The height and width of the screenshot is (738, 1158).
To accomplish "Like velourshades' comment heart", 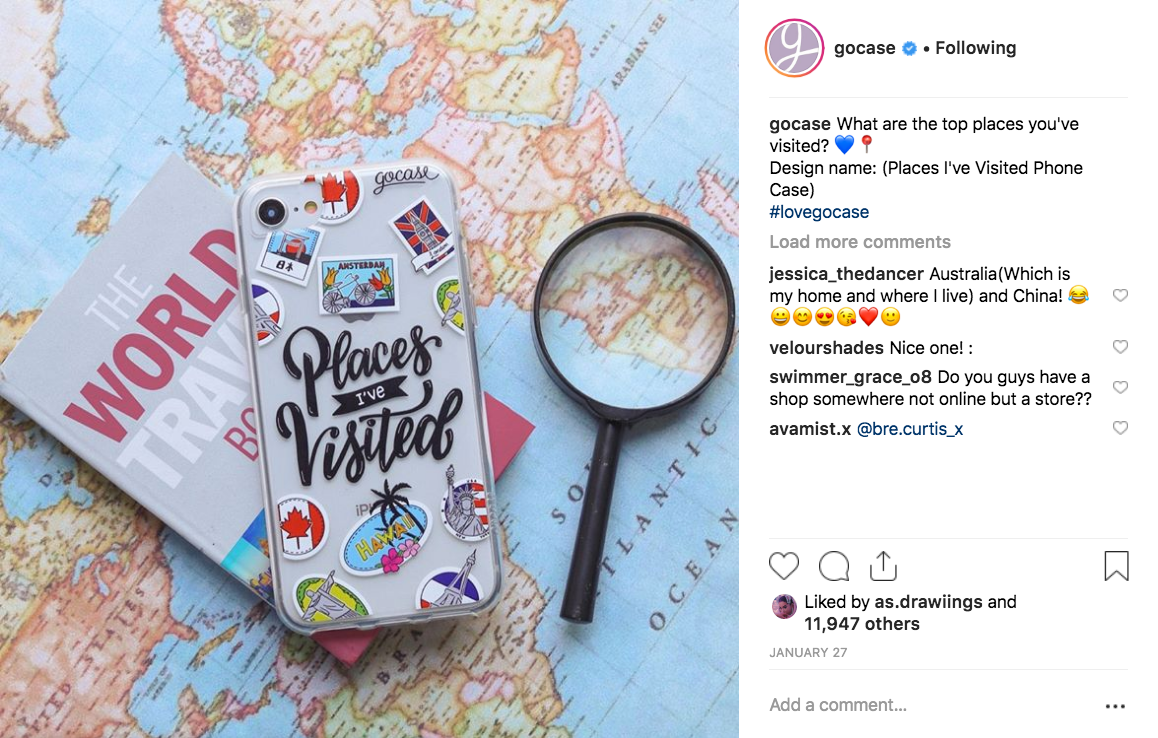I will click(x=1120, y=346).
